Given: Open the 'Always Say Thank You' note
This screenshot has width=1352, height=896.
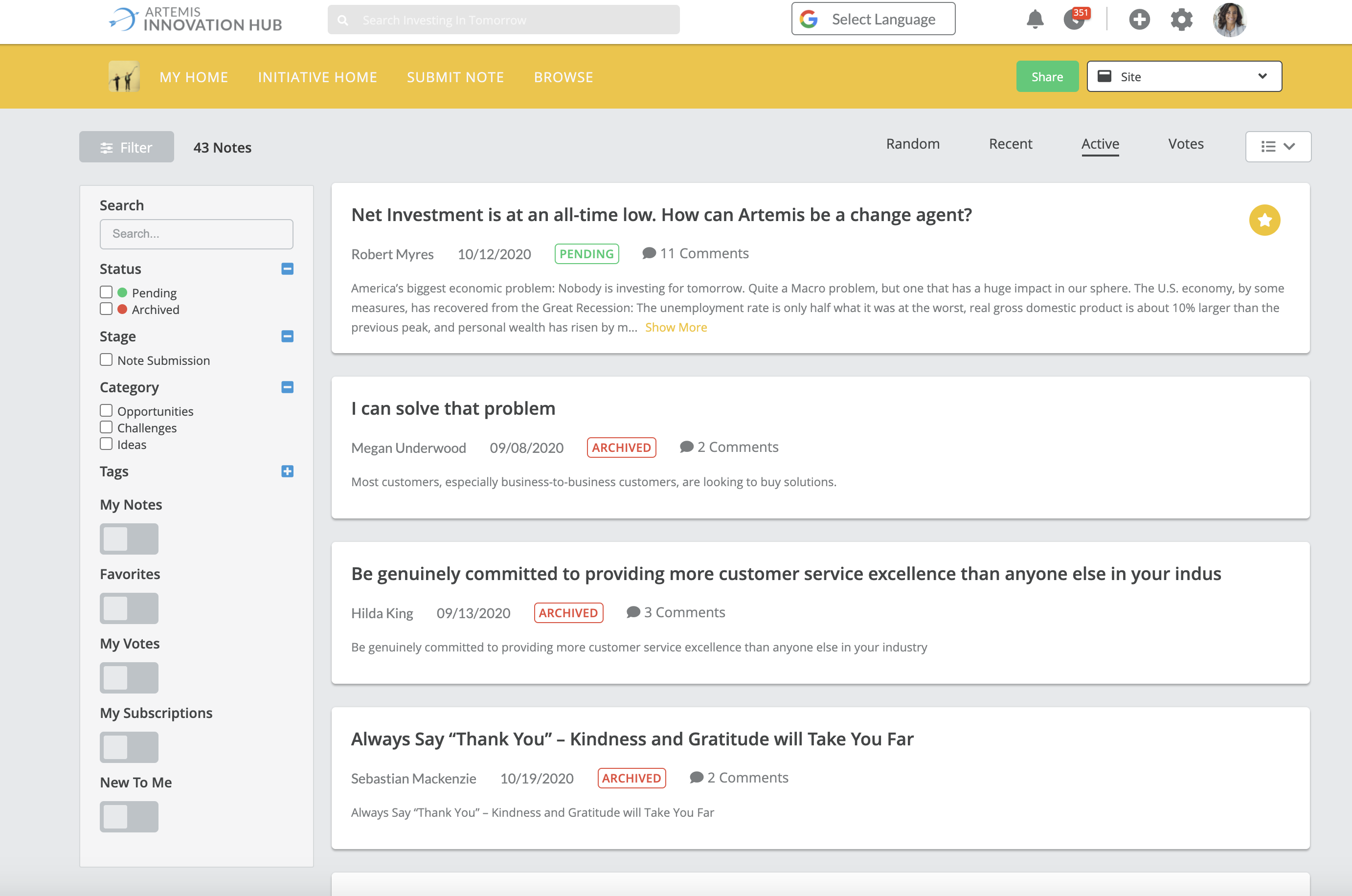Looking at the screenshot, I should [x=632, y=739].
